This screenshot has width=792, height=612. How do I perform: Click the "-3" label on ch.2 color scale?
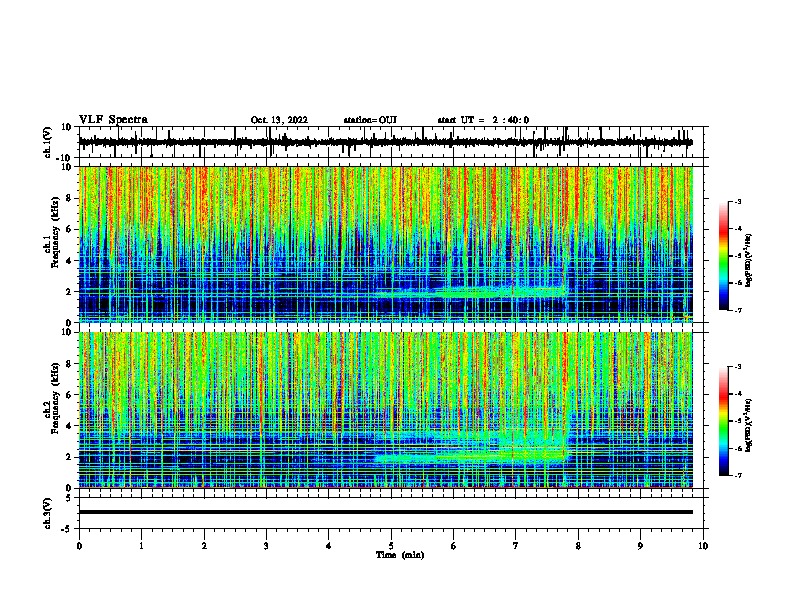(738, 367)
